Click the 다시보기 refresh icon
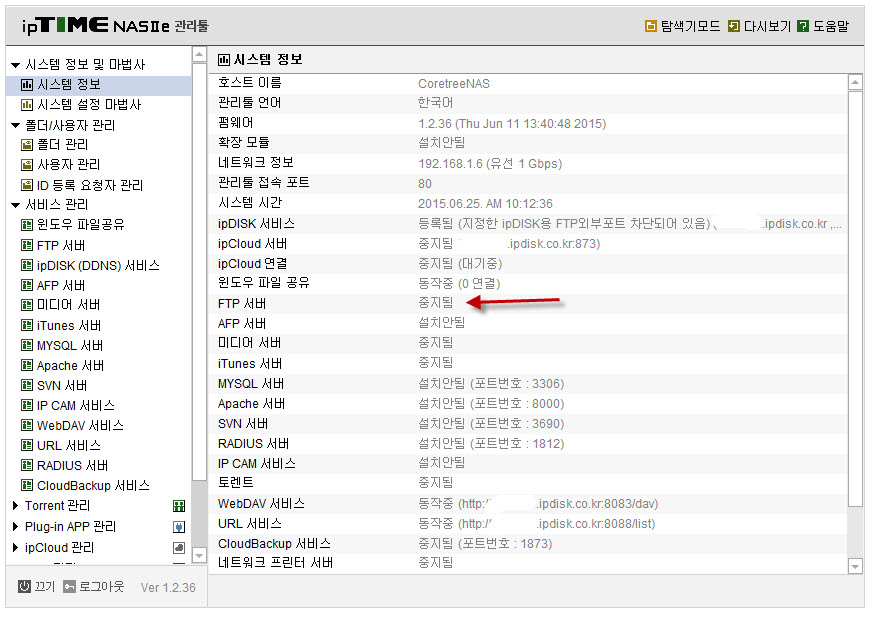 click(734, 26)
